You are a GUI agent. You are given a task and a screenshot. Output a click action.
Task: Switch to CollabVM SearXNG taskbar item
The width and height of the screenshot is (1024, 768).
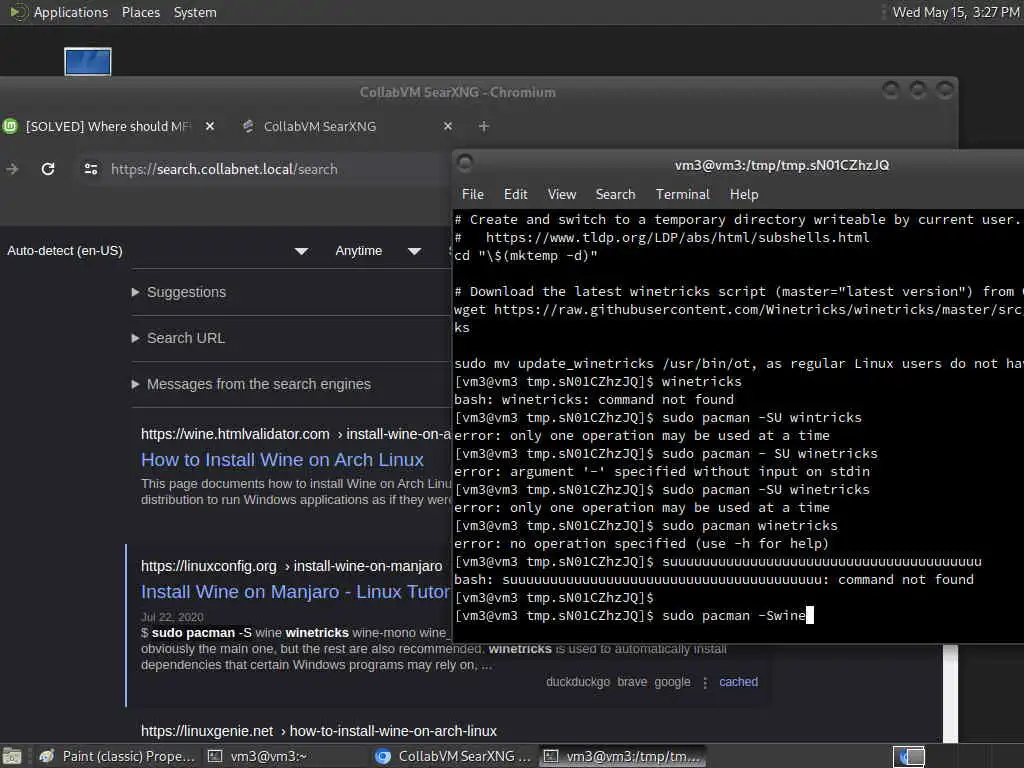point(454,756)
